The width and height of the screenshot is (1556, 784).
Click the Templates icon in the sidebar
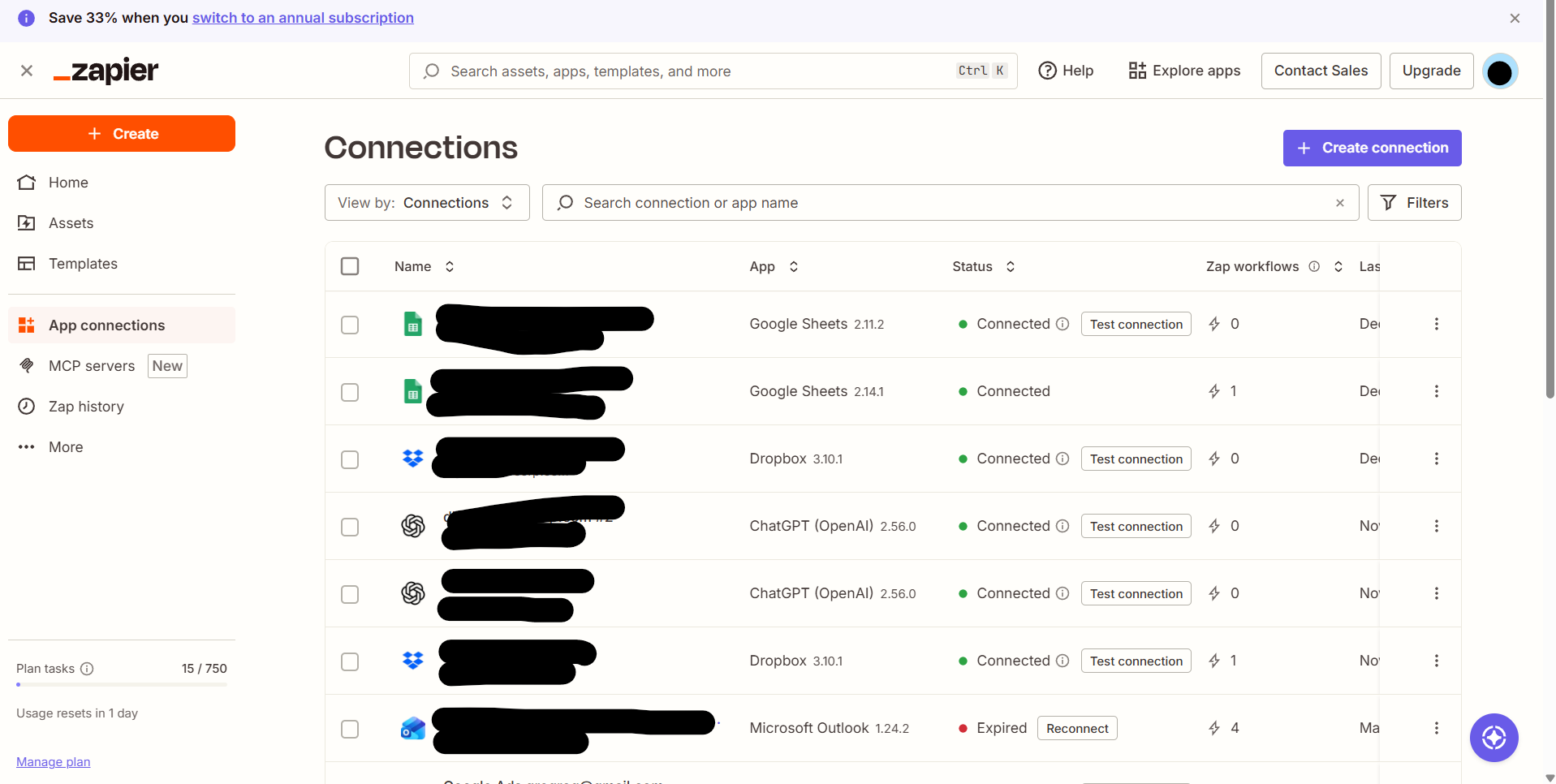point(27,264)
